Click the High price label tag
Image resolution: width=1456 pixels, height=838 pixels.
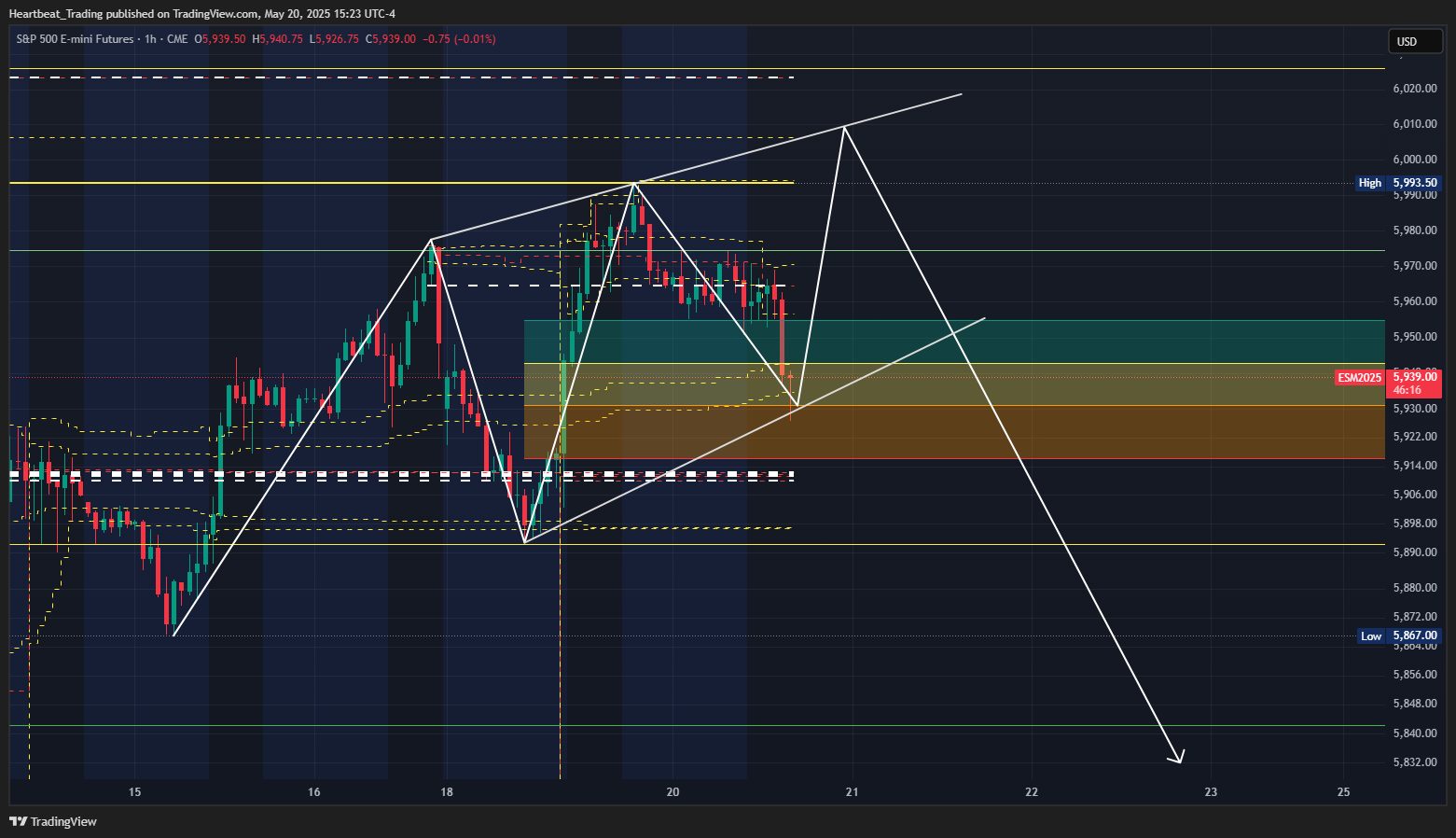(x=1370, y=183)
